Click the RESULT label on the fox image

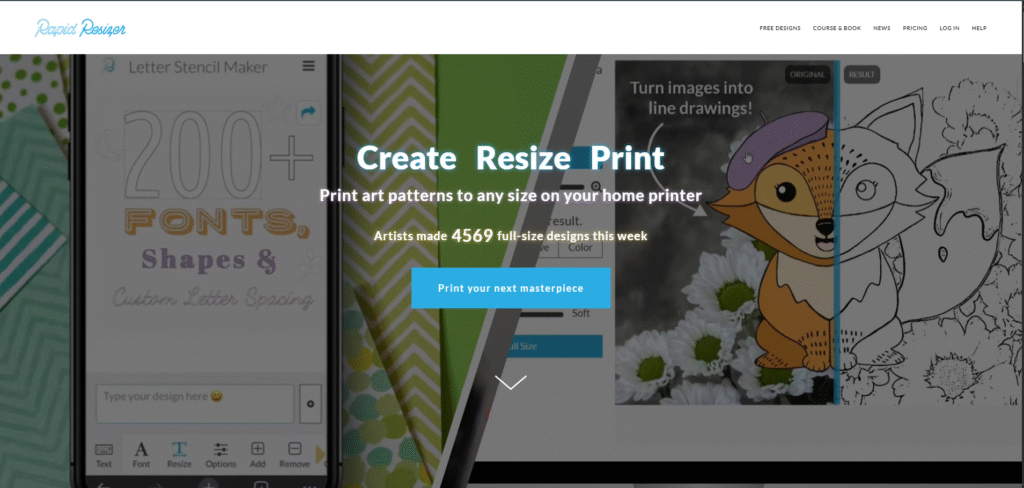coord(861,74)
